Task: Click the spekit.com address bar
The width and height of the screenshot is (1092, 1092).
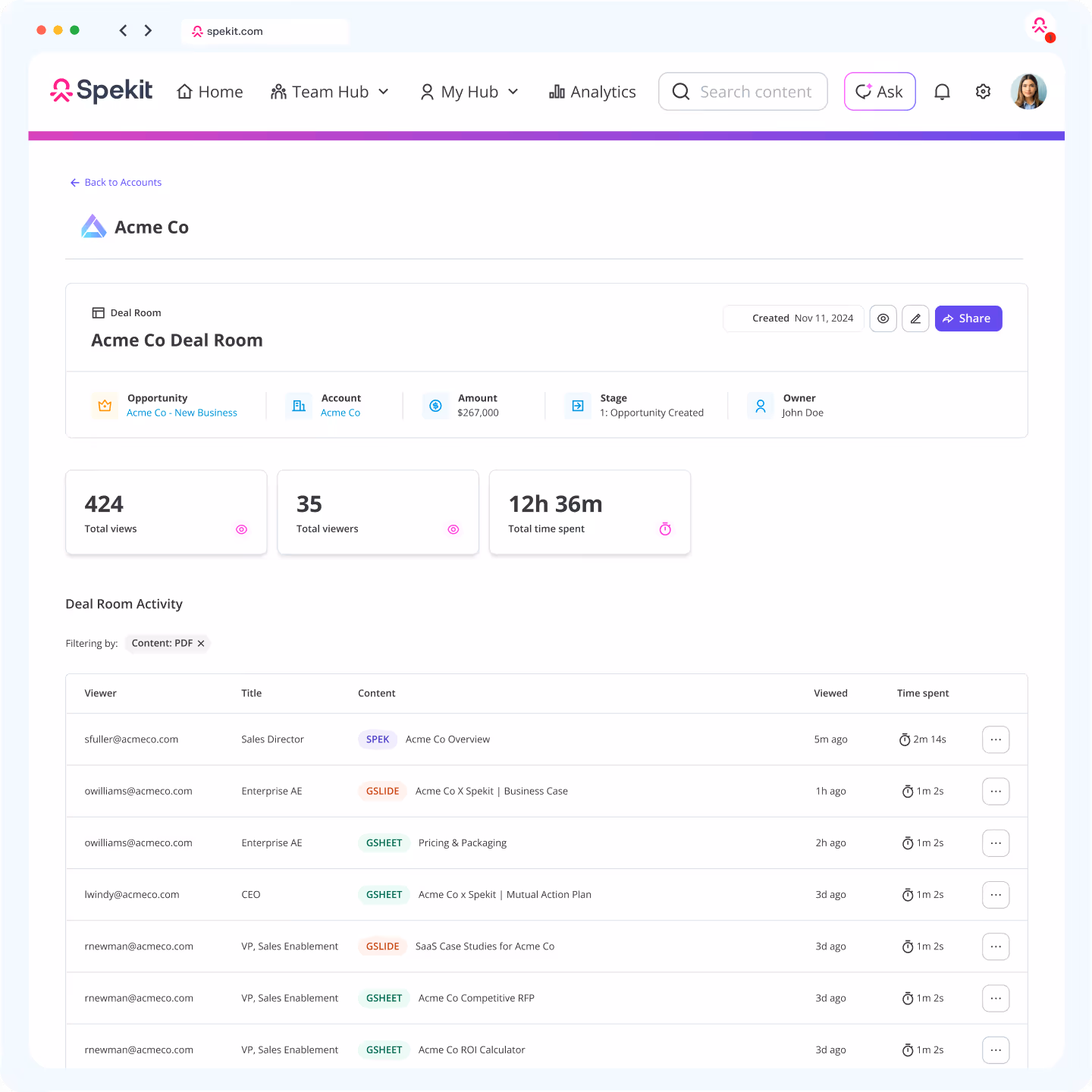Action: point(265,31)
